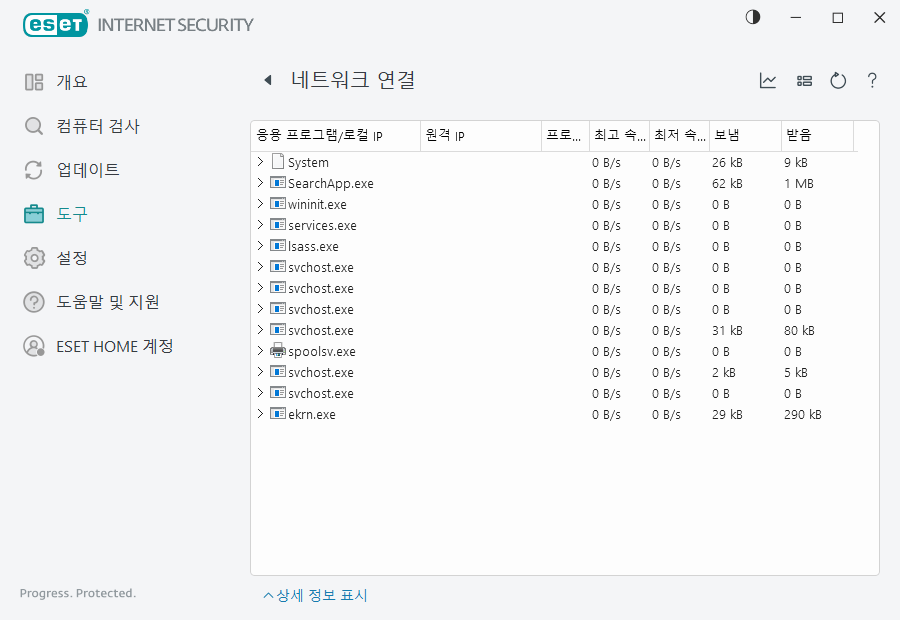Click the System file icon
The height and width of the screenshot is (620, 900).
click(x=278, y=162)
